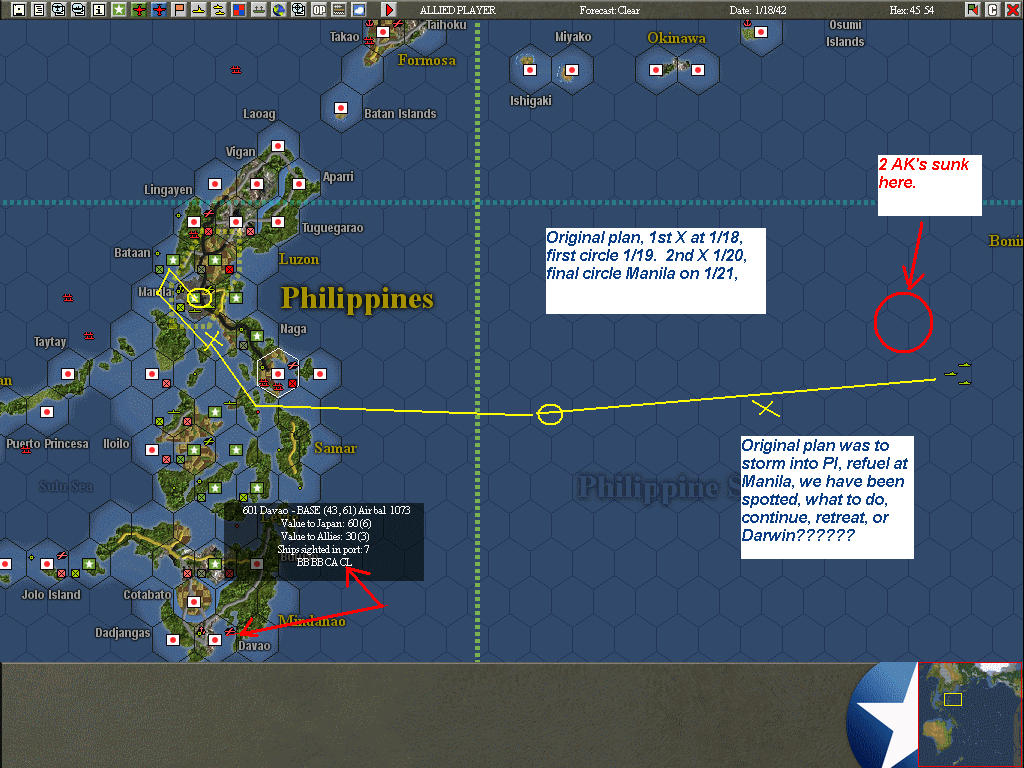The width and height of the screenshot is (1024, 768).
Task: Select the Osumi Islands base flag
Action: tap(760, 31)
